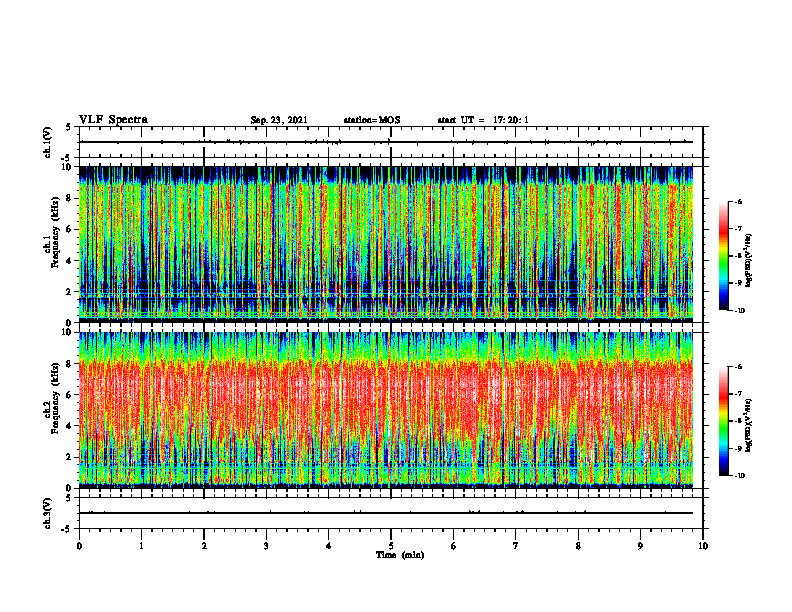Click the ch.1 frequency tick "2"

click(71, 292)
